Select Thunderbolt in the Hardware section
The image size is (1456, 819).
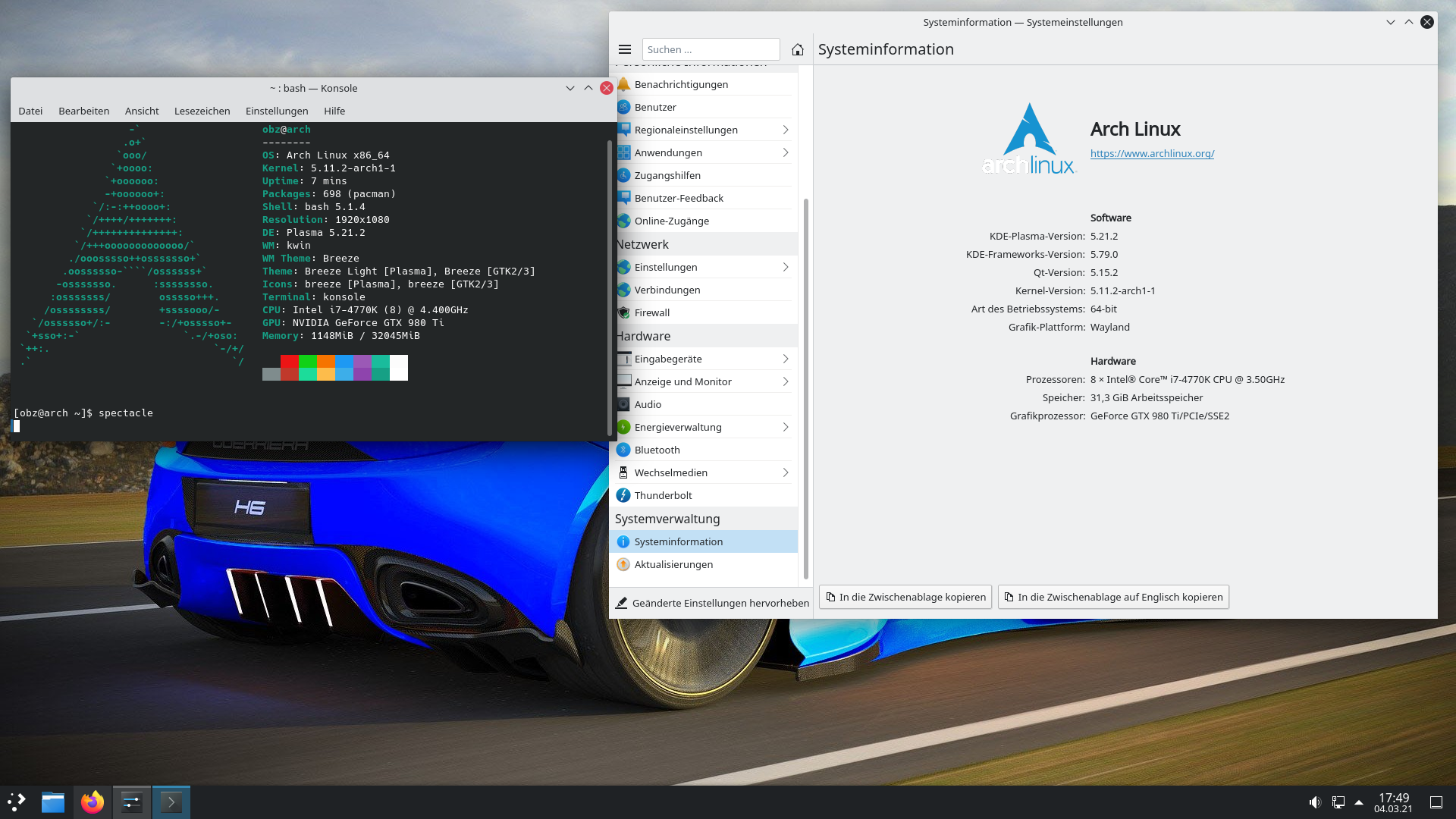point(664,494)
